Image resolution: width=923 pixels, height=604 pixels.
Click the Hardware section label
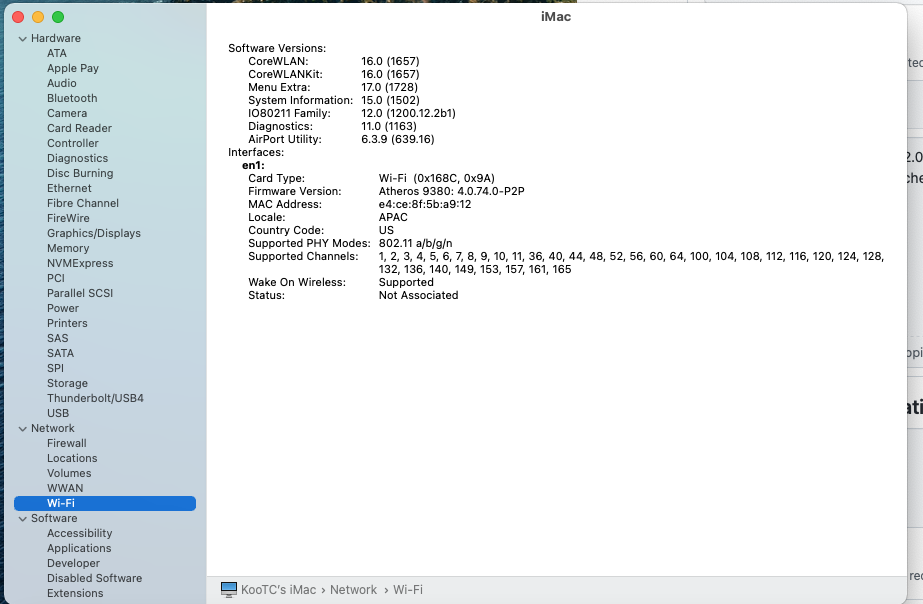pos(56,38)
